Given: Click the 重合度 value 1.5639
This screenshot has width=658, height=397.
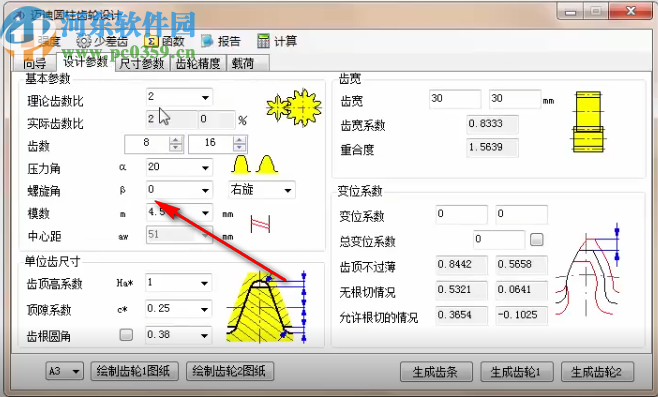Looking at the screenshot, I should pos(492,148).
